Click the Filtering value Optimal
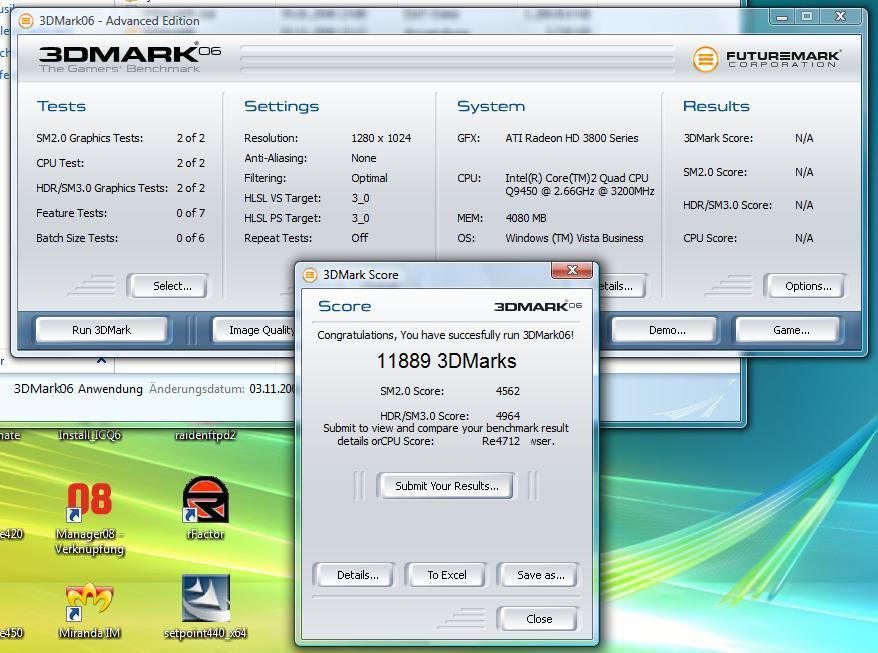The height and width of the screenshot is (653, 878). pos(369,178)
